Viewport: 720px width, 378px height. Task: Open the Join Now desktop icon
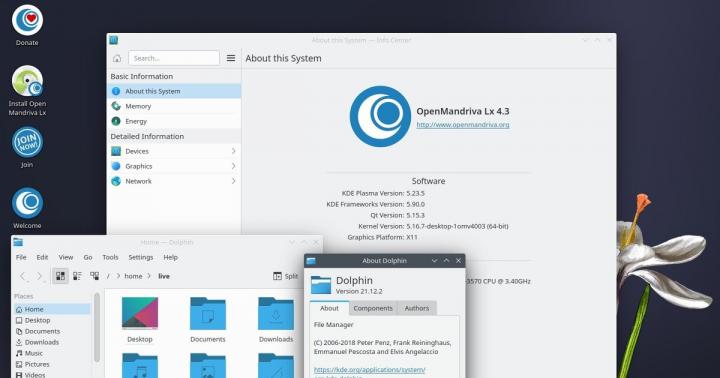(27, 142)
